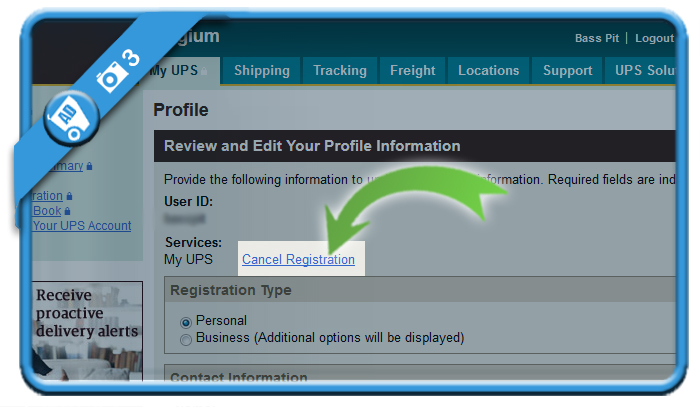Image resolution: width=700 pixels, height=407 pixels.
Task: Open the Address Book sidebar link
Action: 47,211
